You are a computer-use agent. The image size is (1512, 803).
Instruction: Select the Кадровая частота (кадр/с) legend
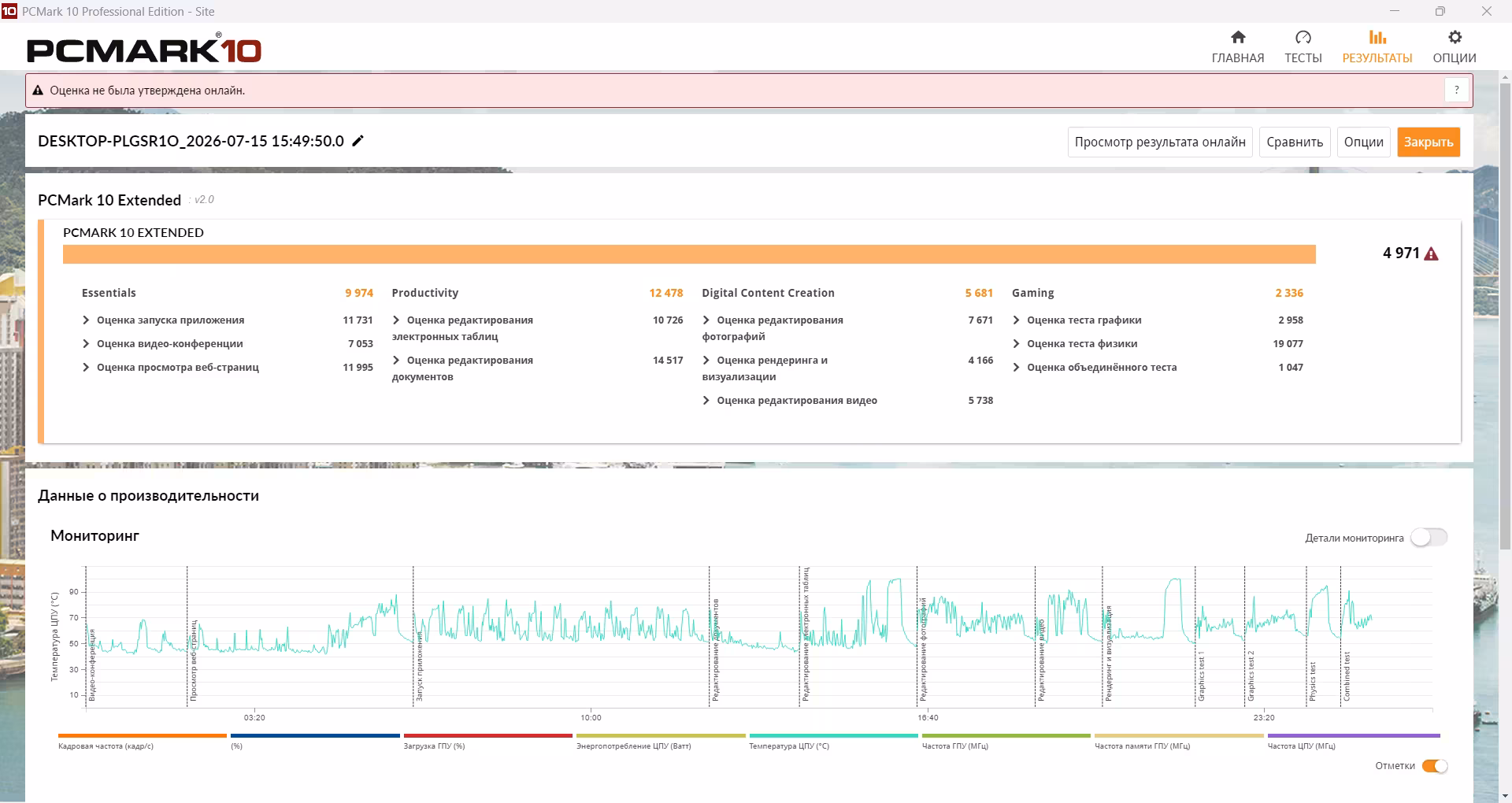143,741
